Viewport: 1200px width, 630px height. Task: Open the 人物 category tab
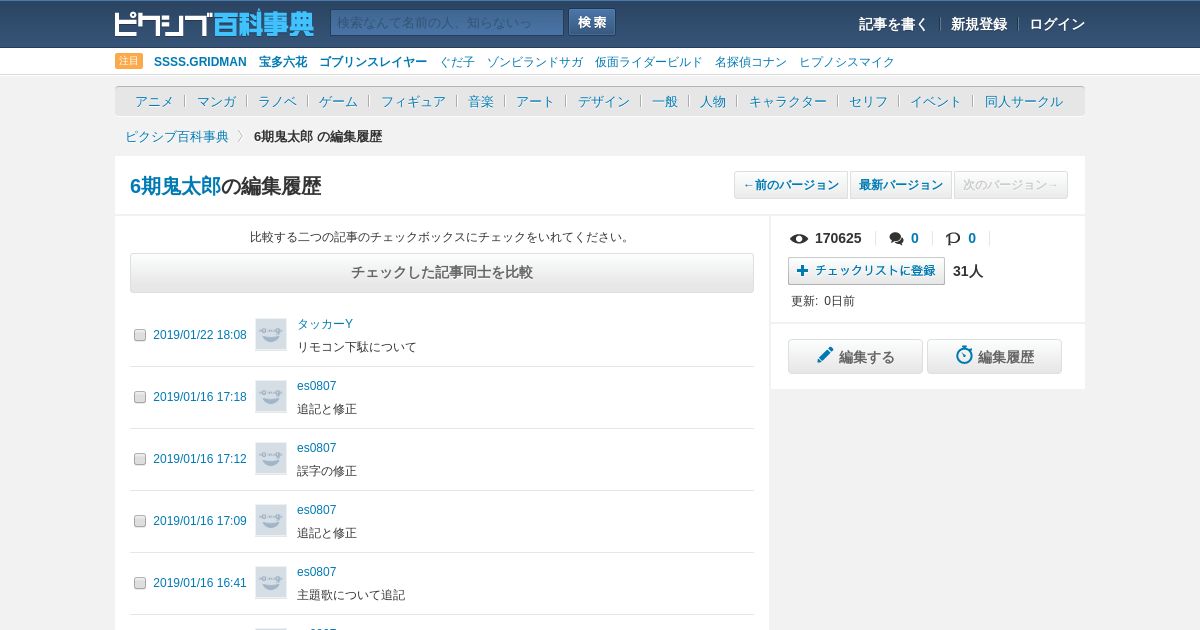[x=713, y=101]
